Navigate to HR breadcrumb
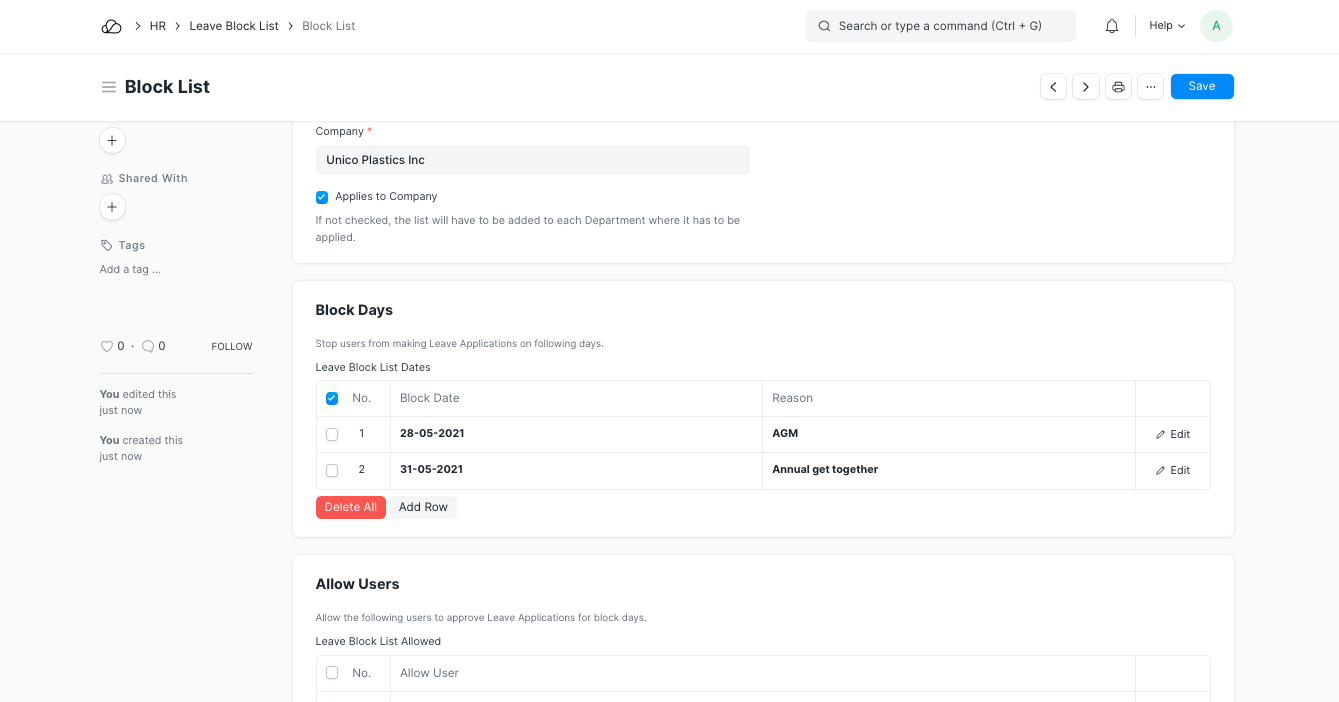This screenshot has width=1339, height=702. (x=158, y=26)
